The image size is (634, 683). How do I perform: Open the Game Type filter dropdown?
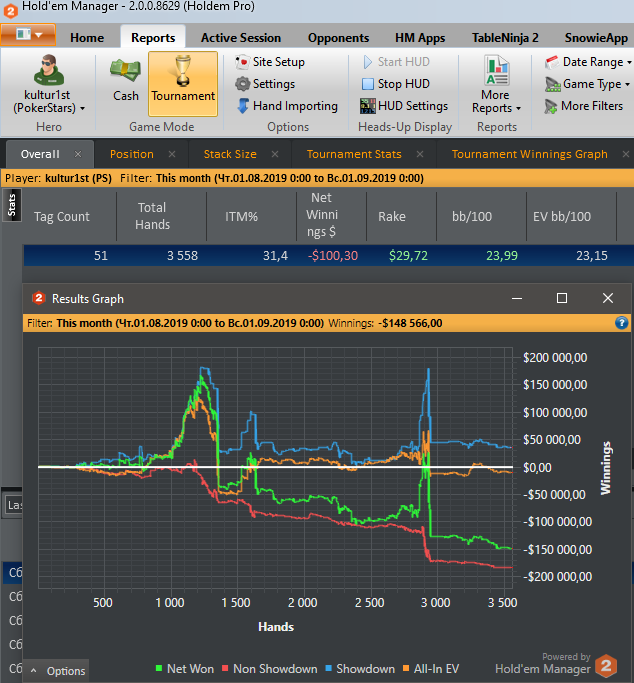[587, 84]
